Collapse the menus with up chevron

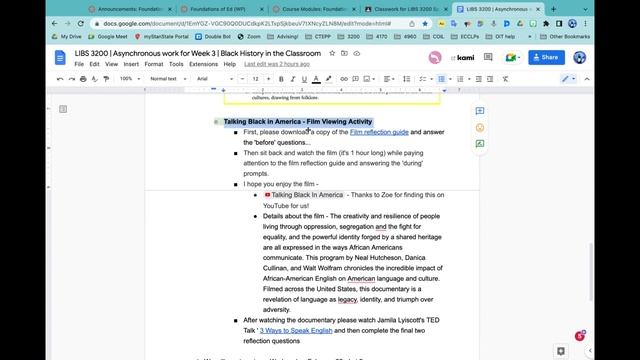pos(587,79)
